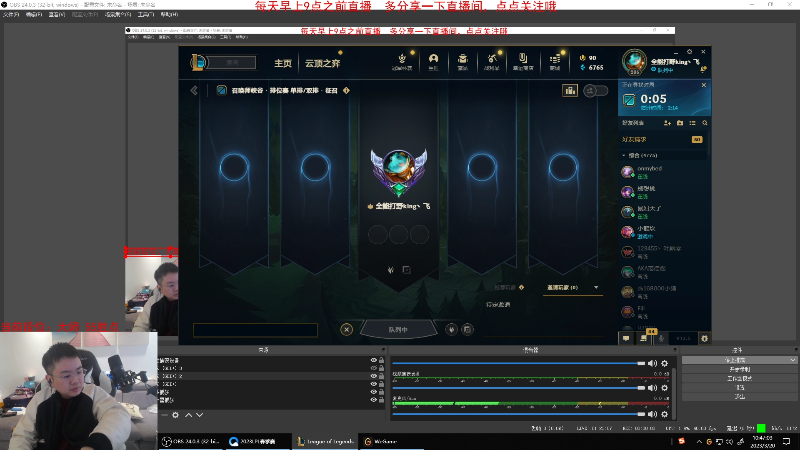
Task: Adjust the middle mixer volume slider
Action: point(518,388)
